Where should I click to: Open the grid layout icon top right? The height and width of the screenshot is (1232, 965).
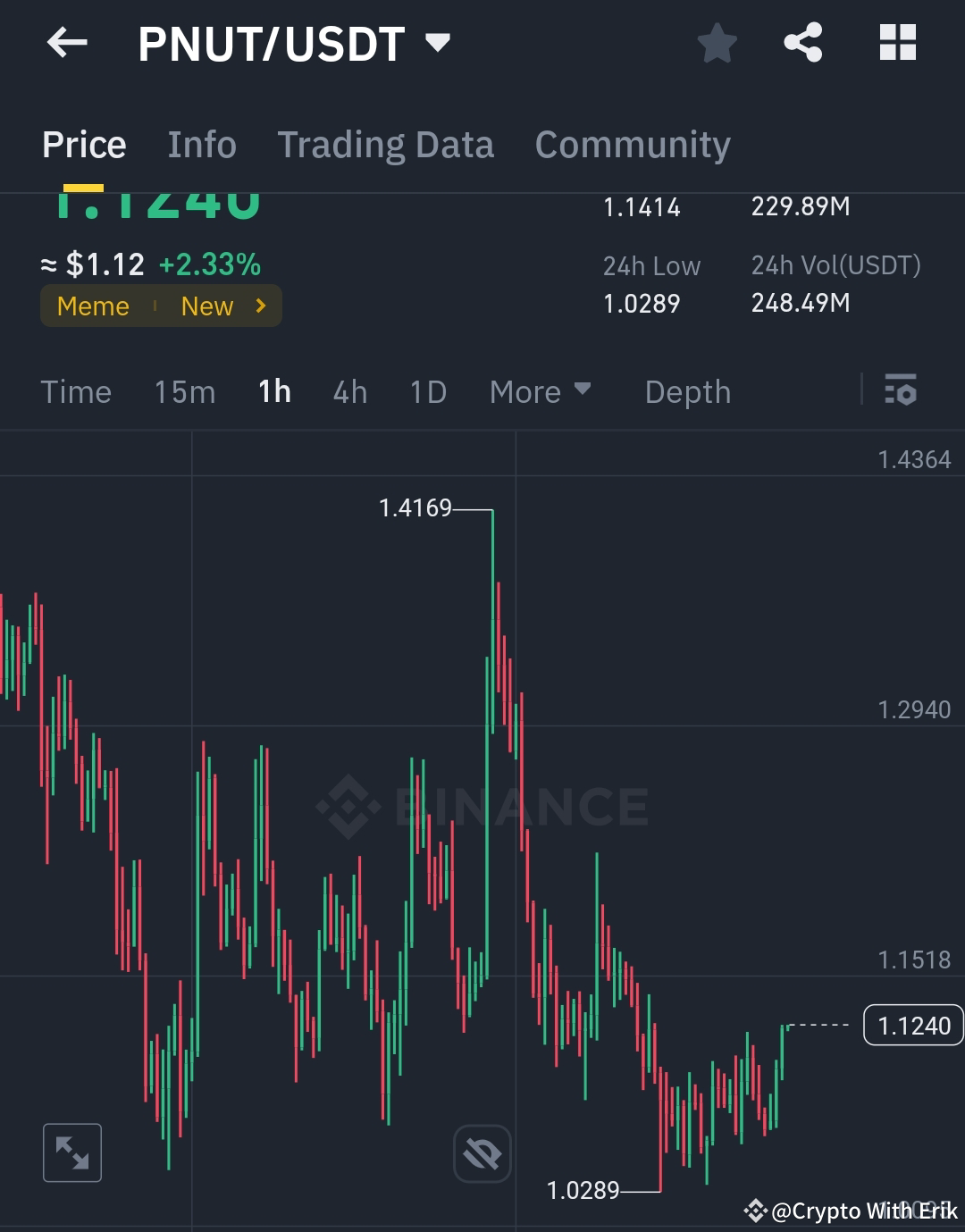(897, 41)
